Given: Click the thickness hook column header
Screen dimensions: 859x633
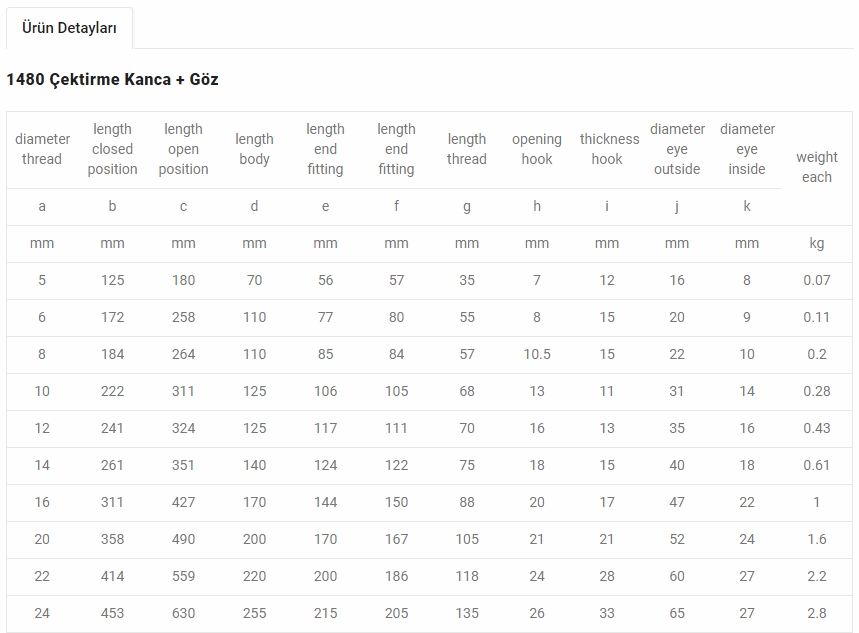Looking at the screenshot, I should [x=609, y=149].
